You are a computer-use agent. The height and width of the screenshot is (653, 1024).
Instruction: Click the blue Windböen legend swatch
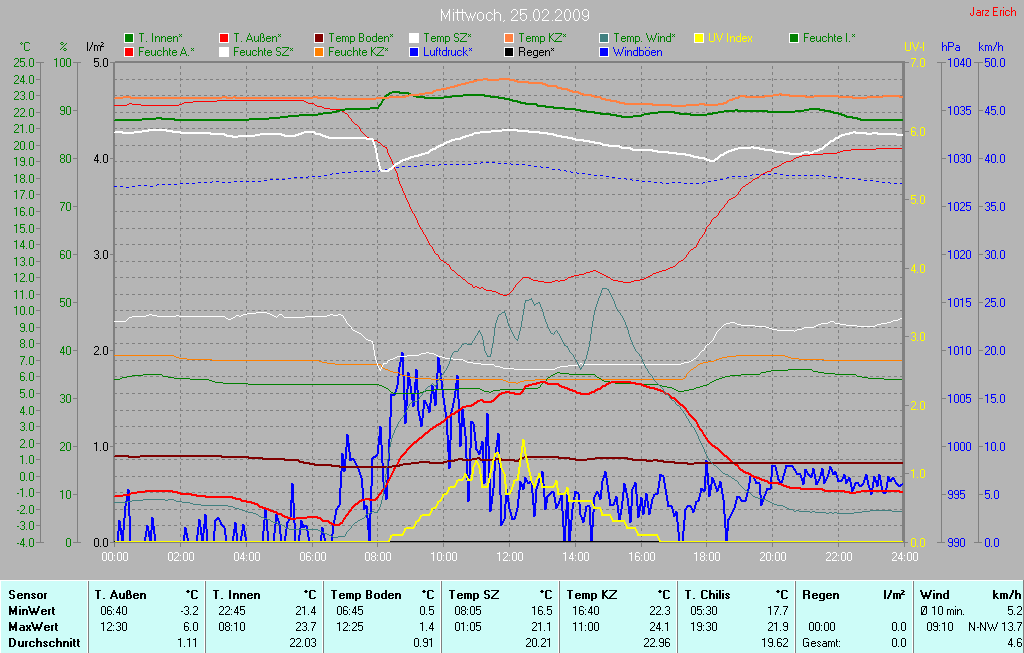point(604,51)
